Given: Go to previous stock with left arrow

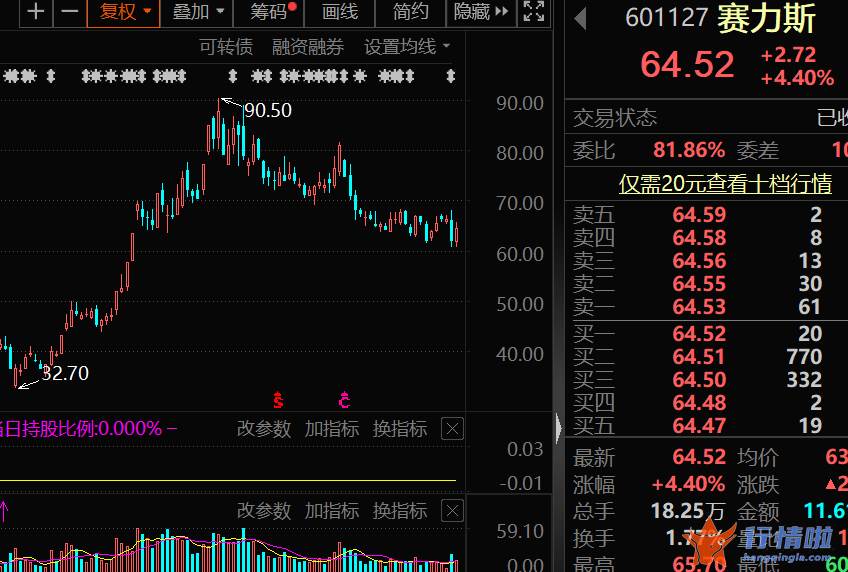Looking at the screenshot, I should 581,18.
